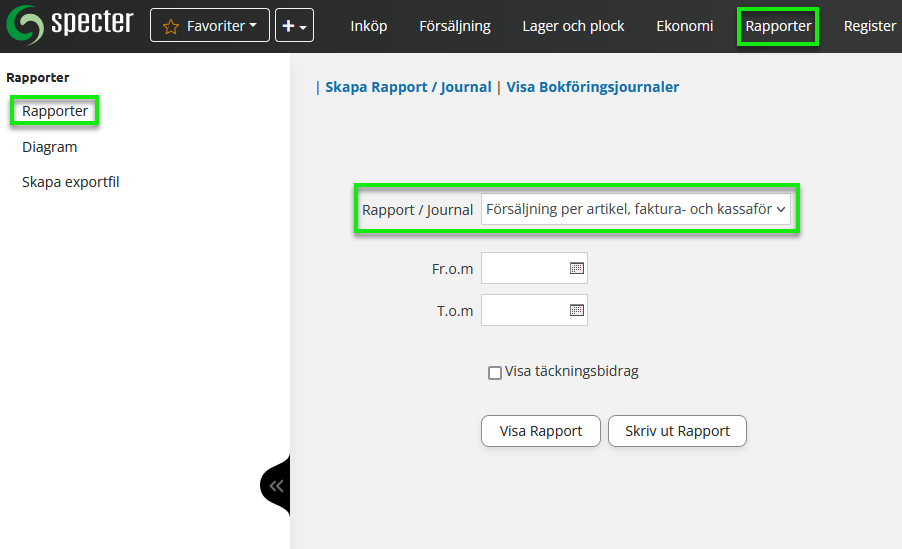Open the Favoriter star dropdown
Viewport: 902px width, 549px height.
[x=209, y=26]
